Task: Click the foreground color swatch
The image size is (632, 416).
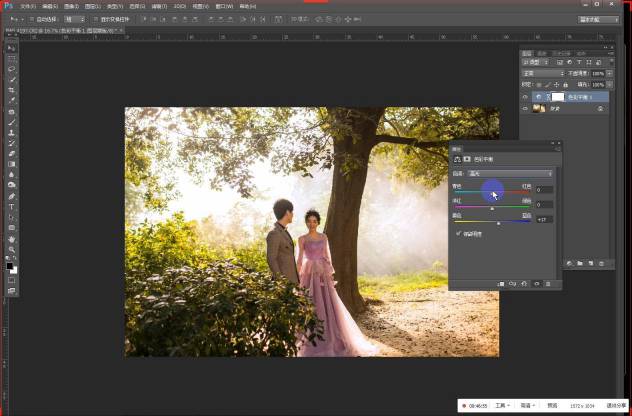Action: (x=9, y=266)
